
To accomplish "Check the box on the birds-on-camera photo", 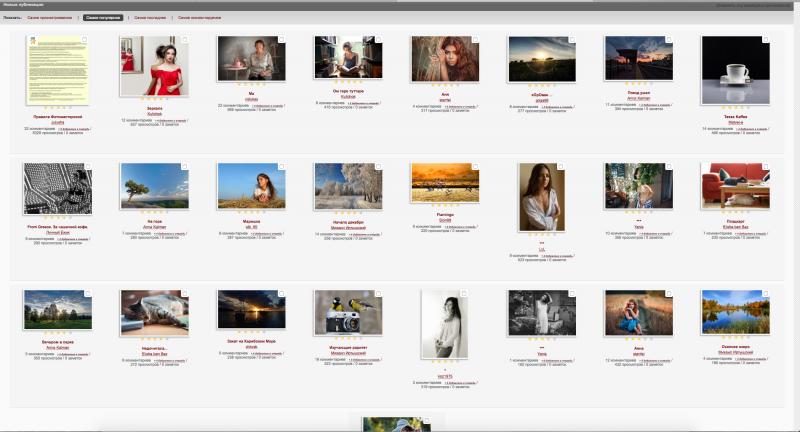I will [378, 293].
